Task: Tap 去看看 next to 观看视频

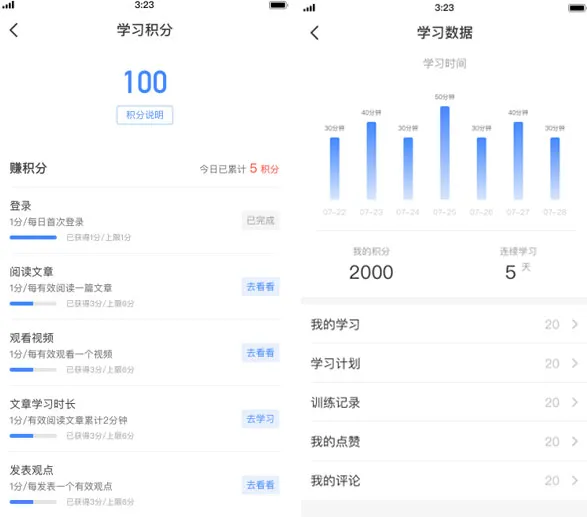Action: (x=261, y=353)
